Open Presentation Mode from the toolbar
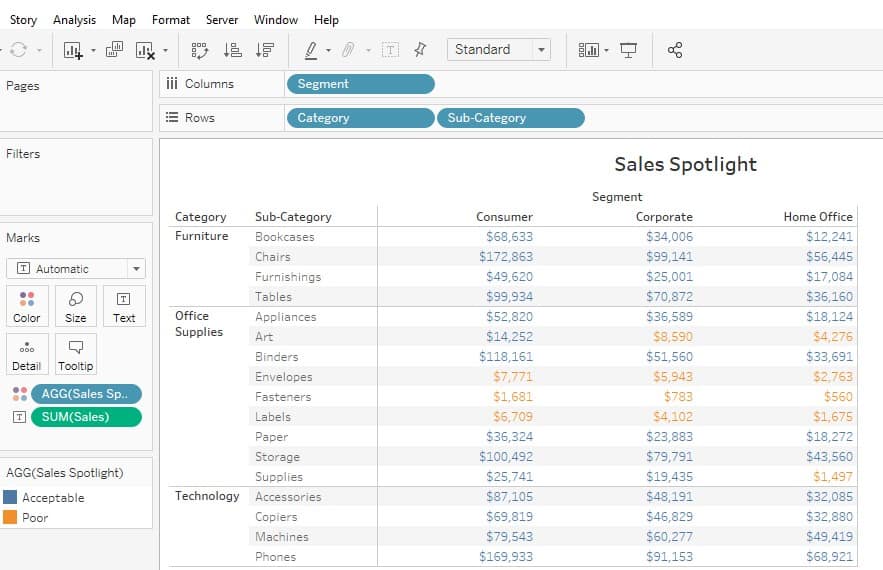883x570 pixels. click(628, 50)
